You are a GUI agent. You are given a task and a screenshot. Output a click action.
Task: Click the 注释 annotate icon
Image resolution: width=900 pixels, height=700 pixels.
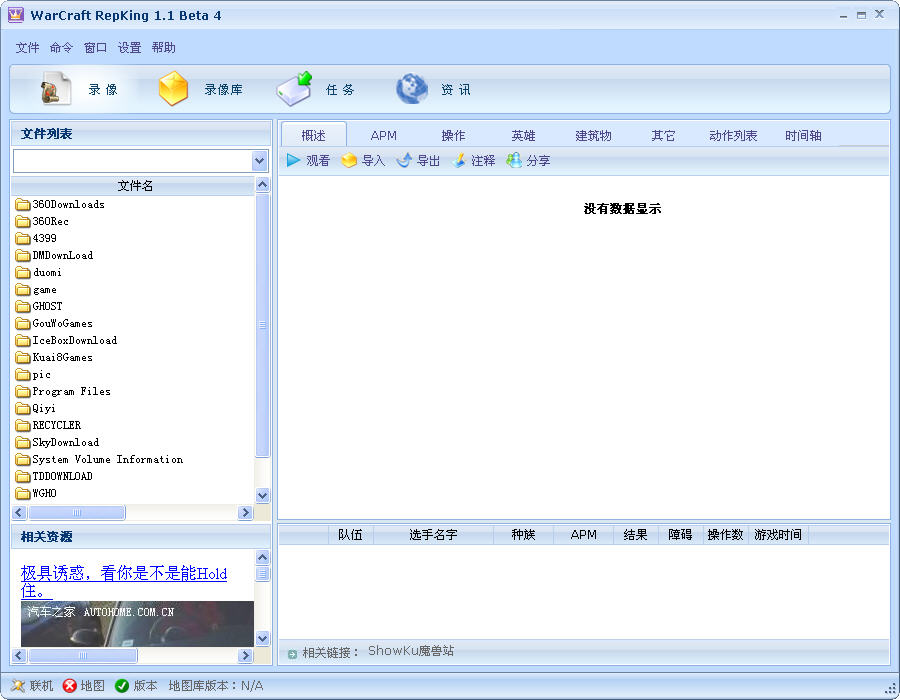point(459,161)
